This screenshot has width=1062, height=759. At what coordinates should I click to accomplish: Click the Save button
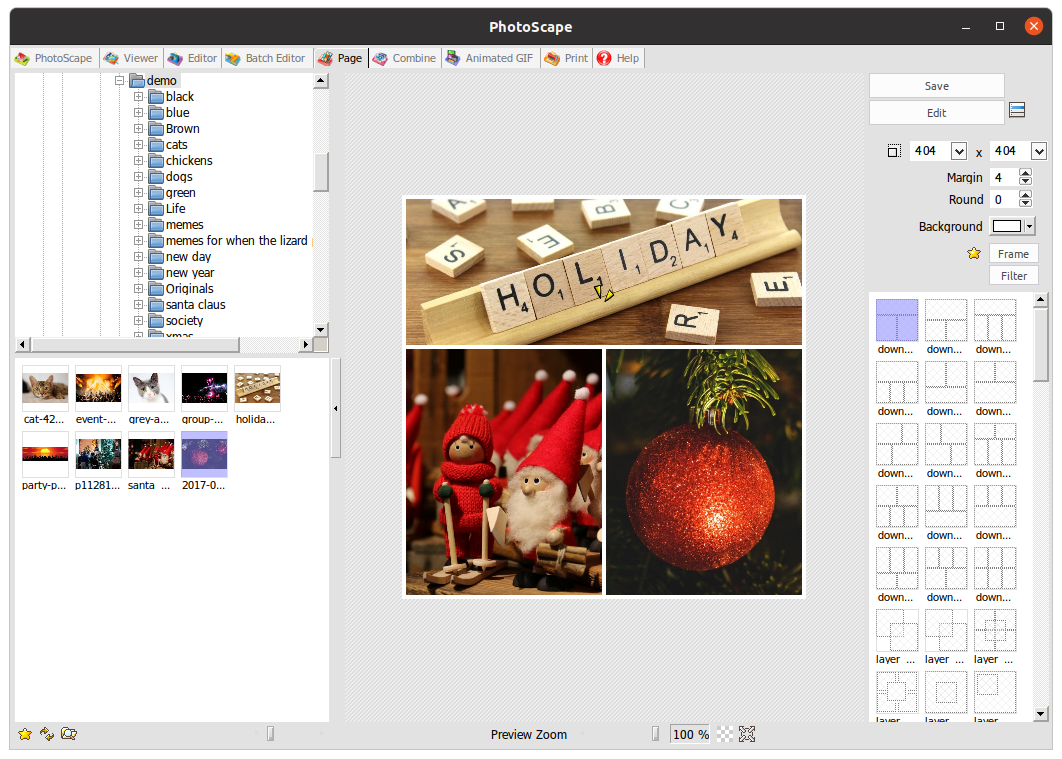(936, 85)
